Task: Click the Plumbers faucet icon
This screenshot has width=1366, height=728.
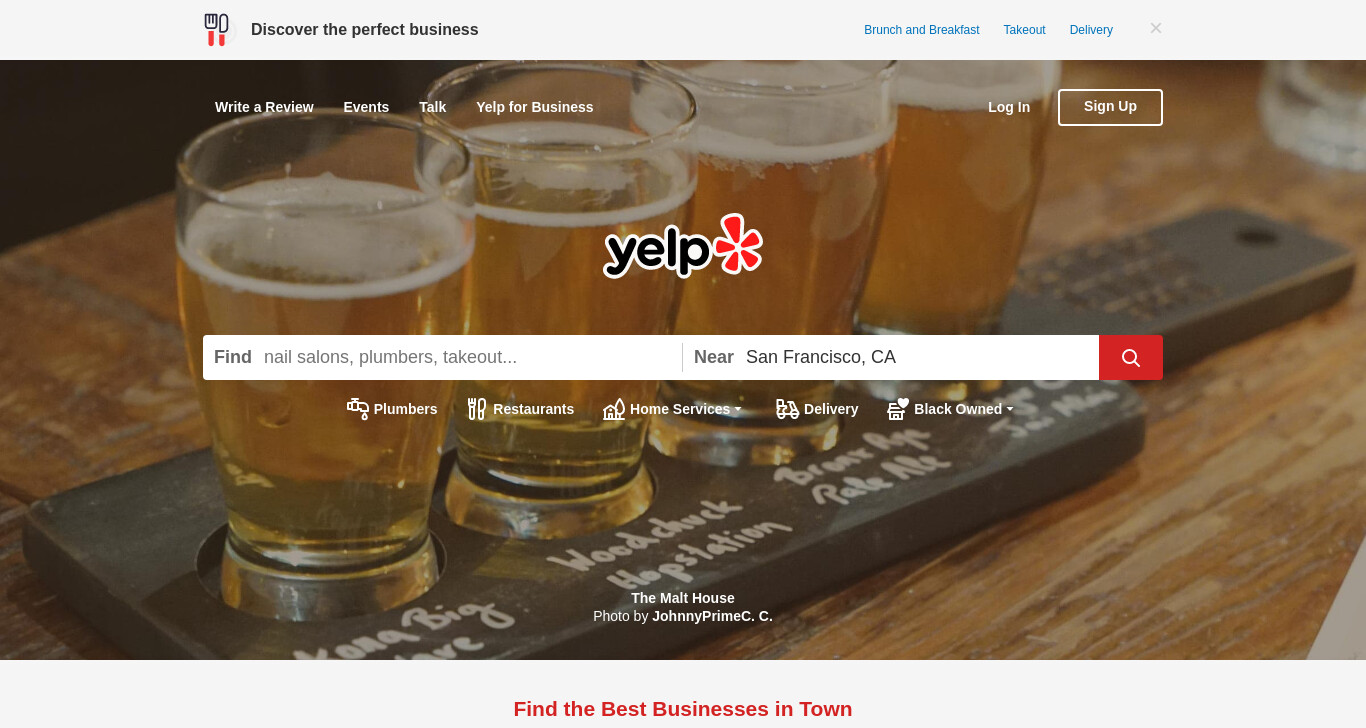Action: pyautogui.click(x=358, y=409)
